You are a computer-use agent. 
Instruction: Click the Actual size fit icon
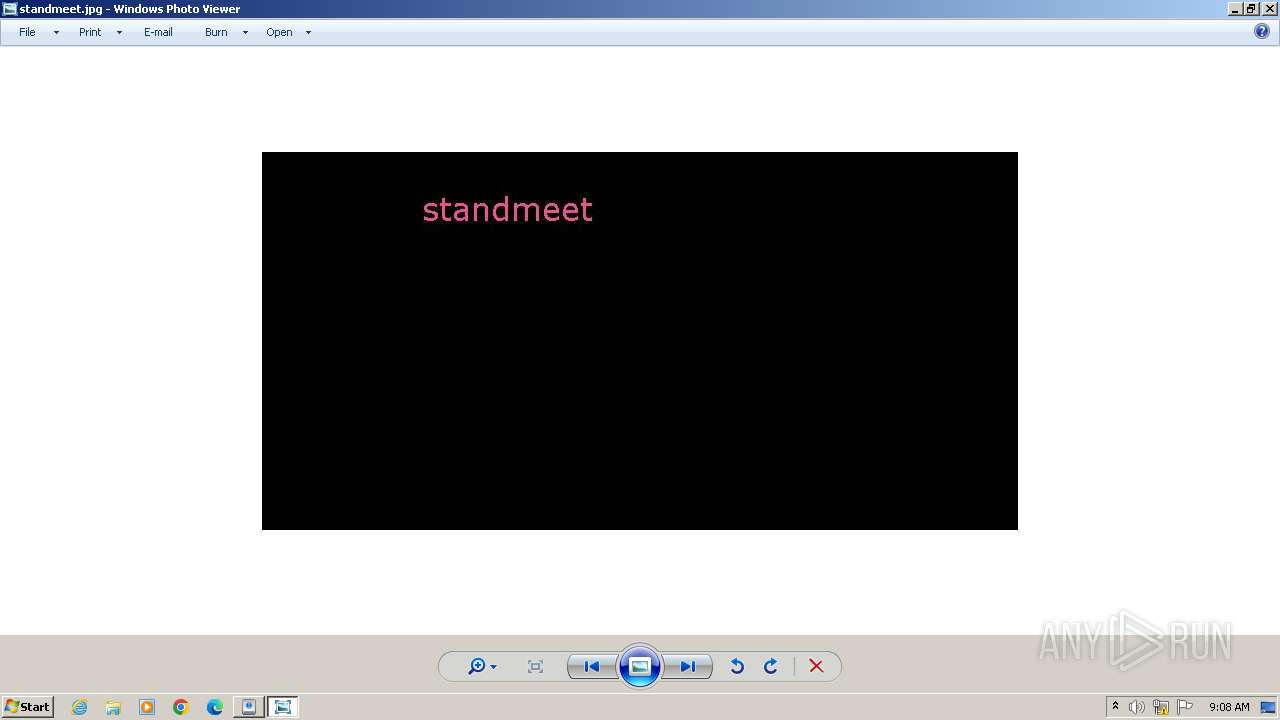[x=535, y=666]
